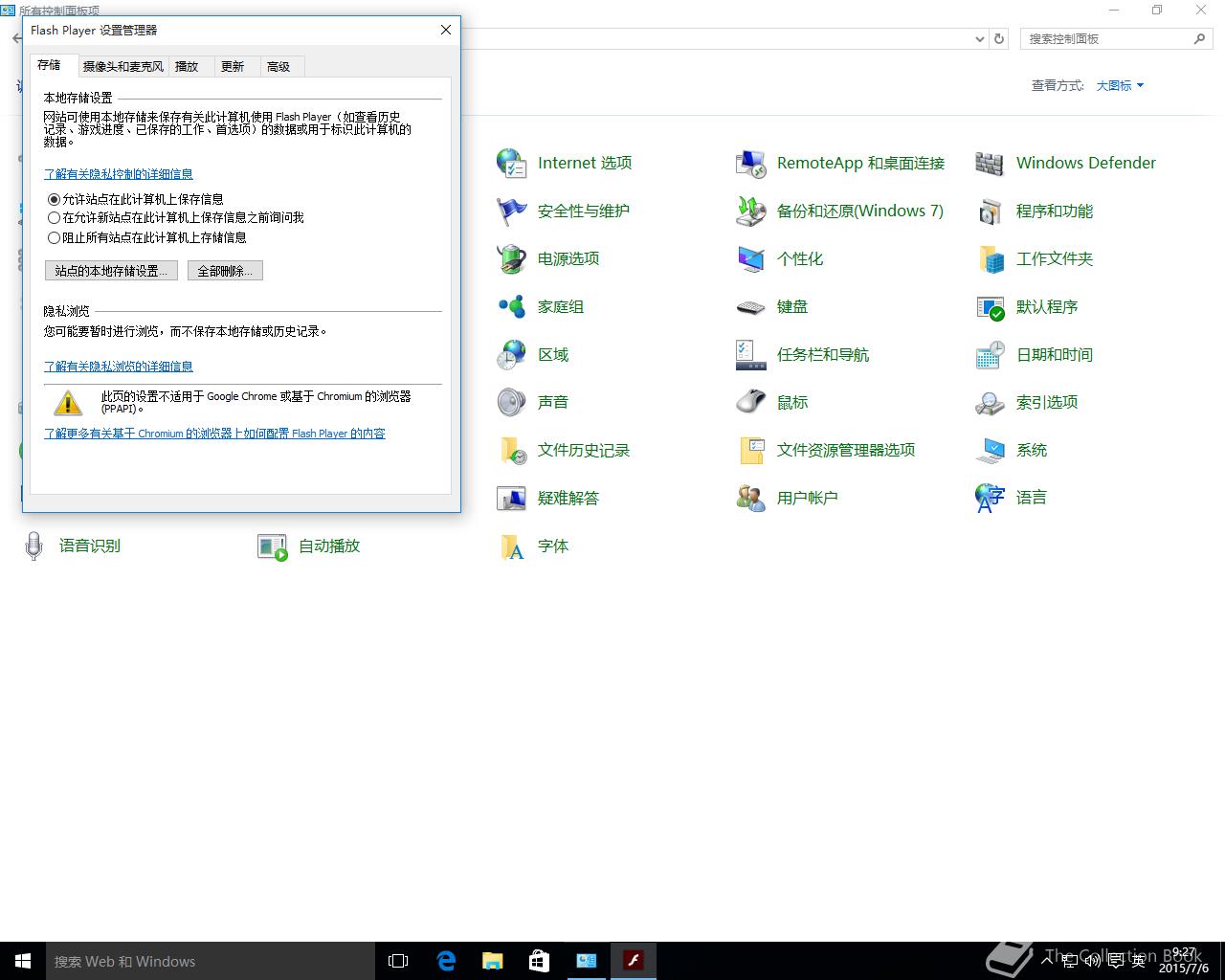Open 查看方式 大图标 dropdown
The image size is (1225, 980).
pos(1120,85)
